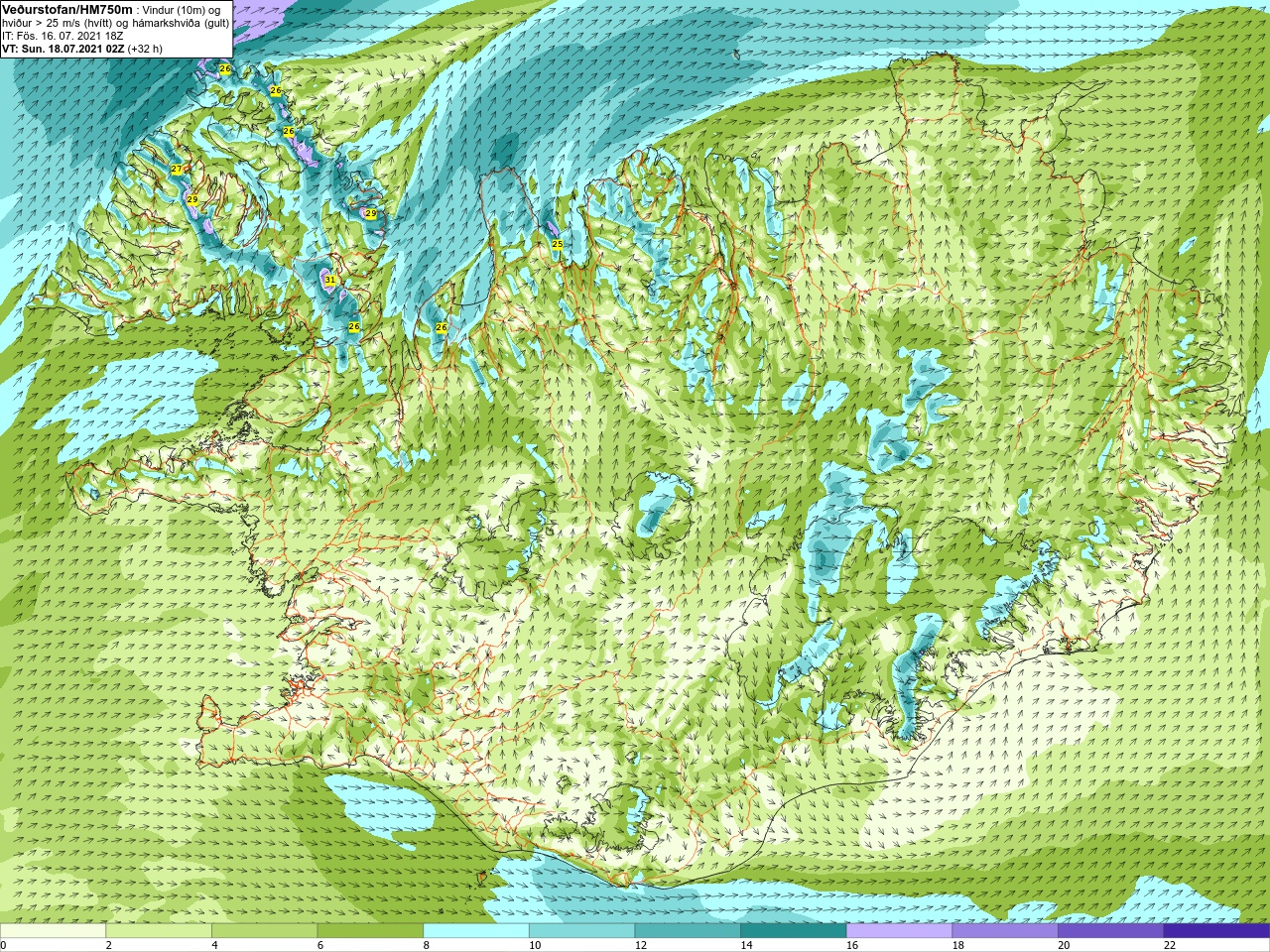1270x952 pixels.
Task: Click the 'VT: Sun. 18.07.2021 02Z' valid time text
Action: [x=63, y=48]
